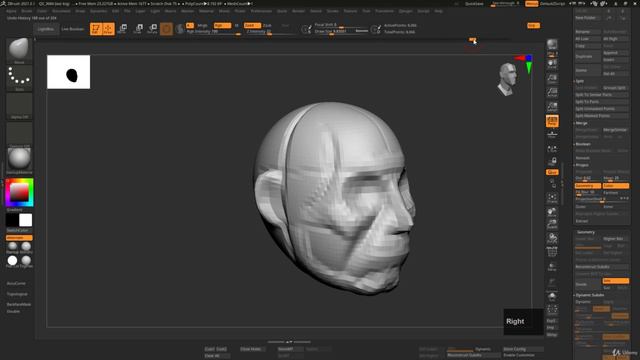Select the Move transform mode in top shelf
The height and width of the screenshot is (360, 640).
122,29
